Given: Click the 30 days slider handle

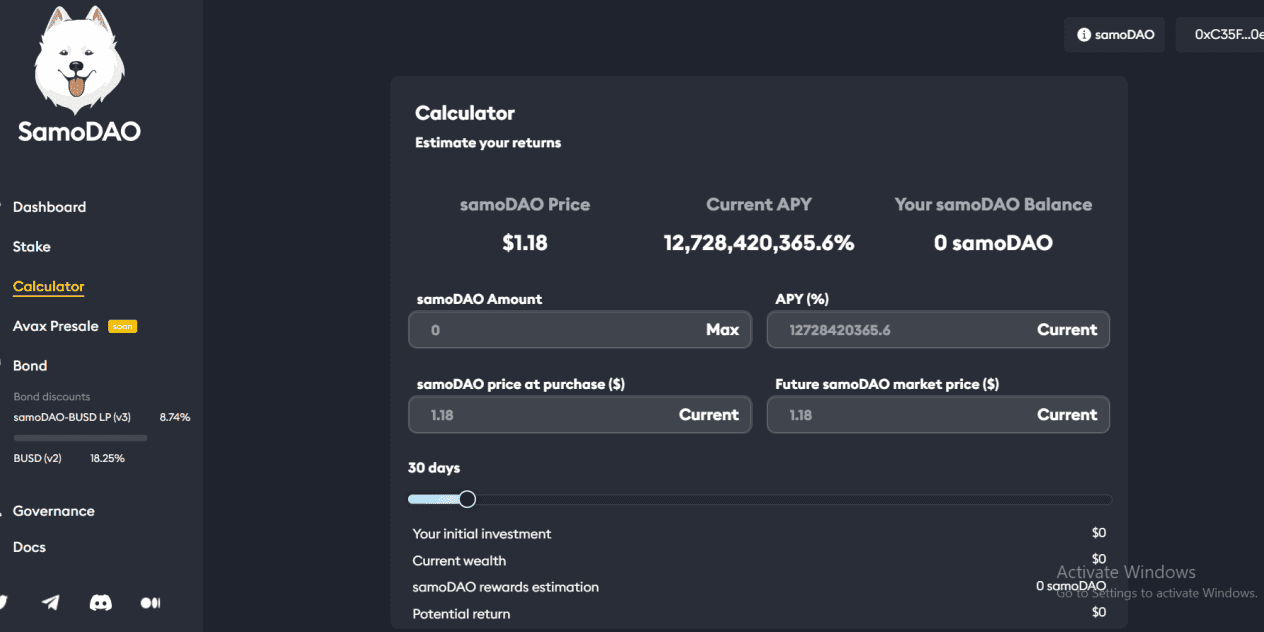Looking at the screenshot, I should pyautogui.click(x=467, y=499).
